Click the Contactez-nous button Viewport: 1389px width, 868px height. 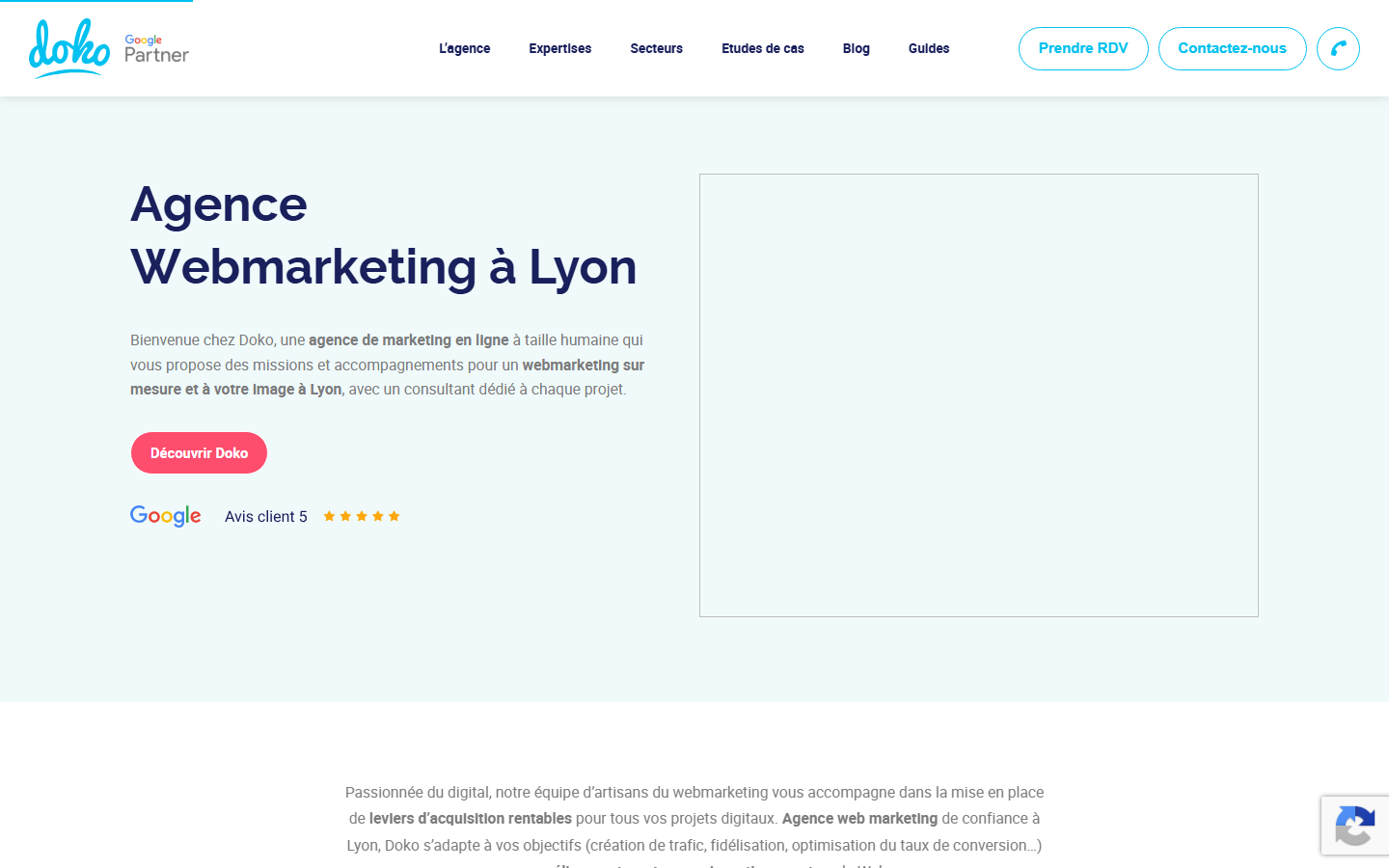click(x=1233, y=48)
